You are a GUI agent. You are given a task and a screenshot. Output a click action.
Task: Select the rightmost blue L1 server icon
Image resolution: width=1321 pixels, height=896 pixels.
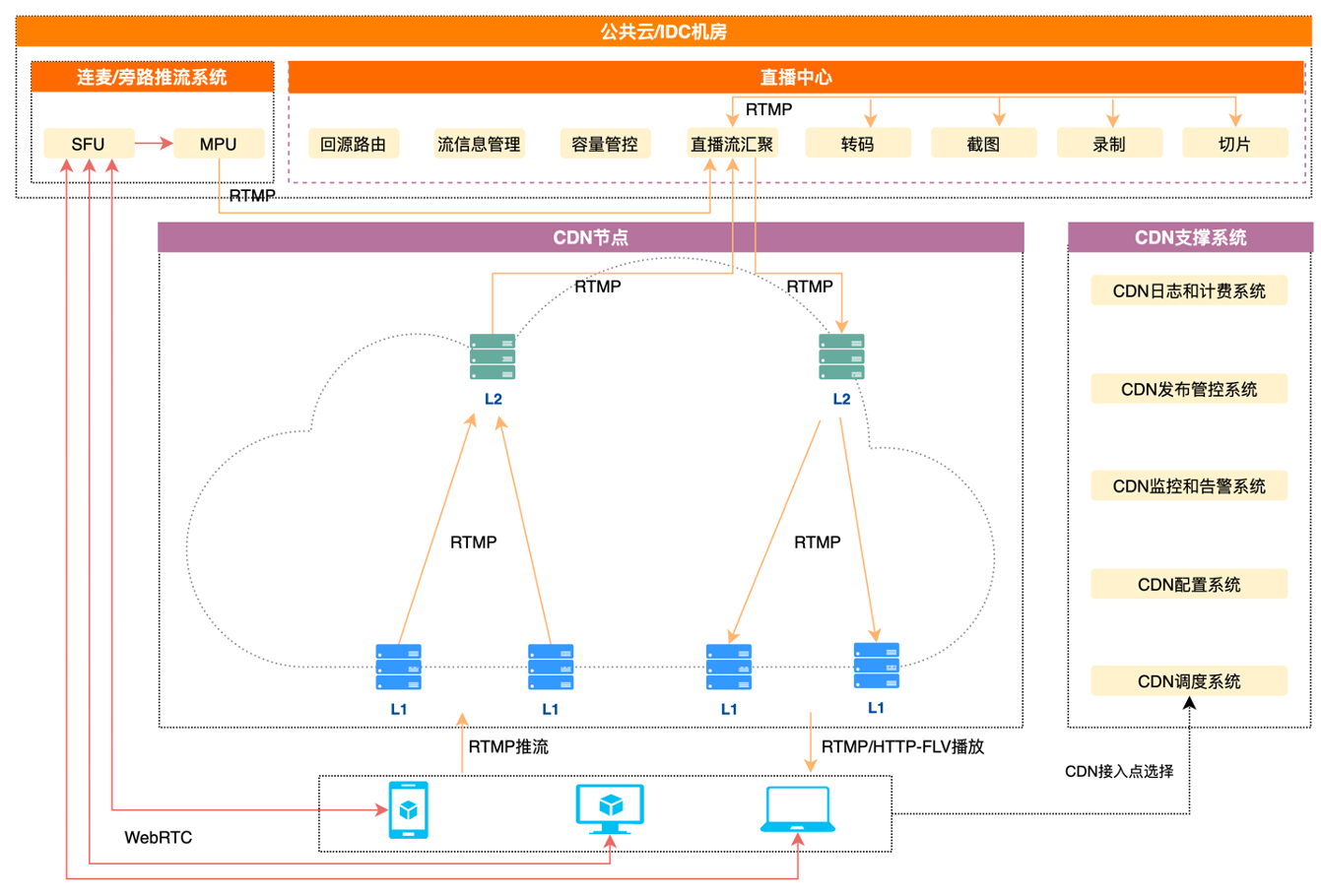coord(876,666)
